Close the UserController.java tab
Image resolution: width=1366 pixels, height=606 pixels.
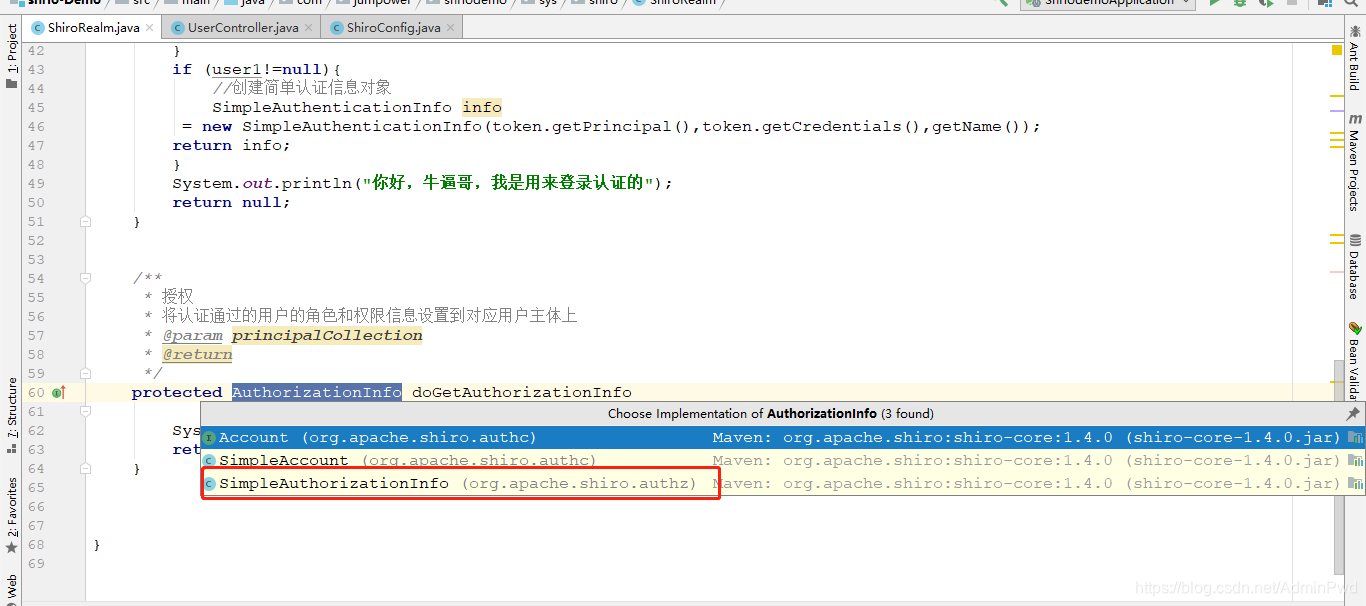(x=308, y=28)
